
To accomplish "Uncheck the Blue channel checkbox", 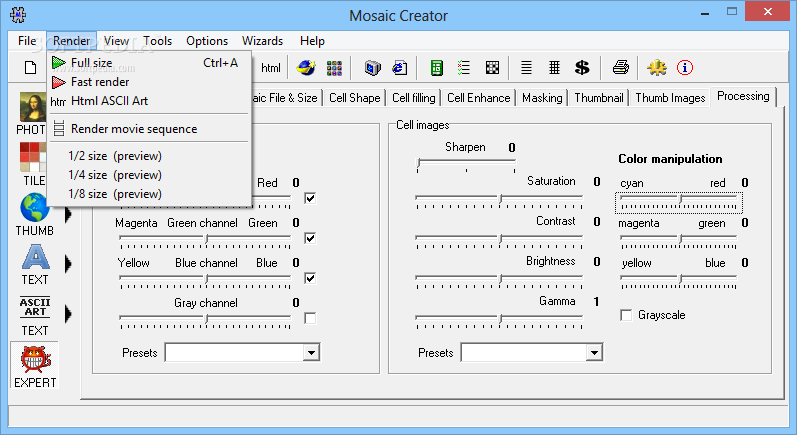I will pyautogui.click(x=310, y=278).
